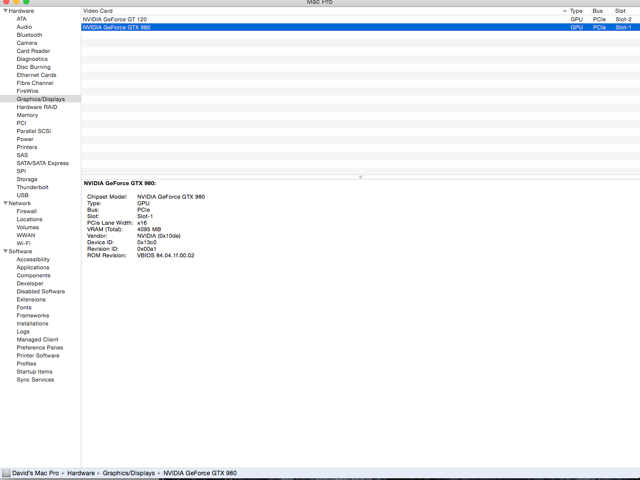
Task: Open Accessibility under Software
Action: pyautogui.click(x=33, y=259)
